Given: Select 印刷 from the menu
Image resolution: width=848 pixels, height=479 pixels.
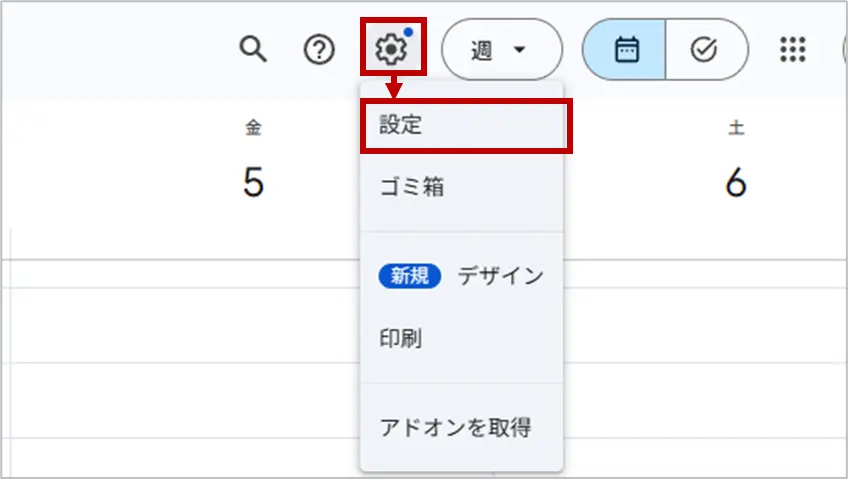Looking at the screenshot, I should [400, 339].
